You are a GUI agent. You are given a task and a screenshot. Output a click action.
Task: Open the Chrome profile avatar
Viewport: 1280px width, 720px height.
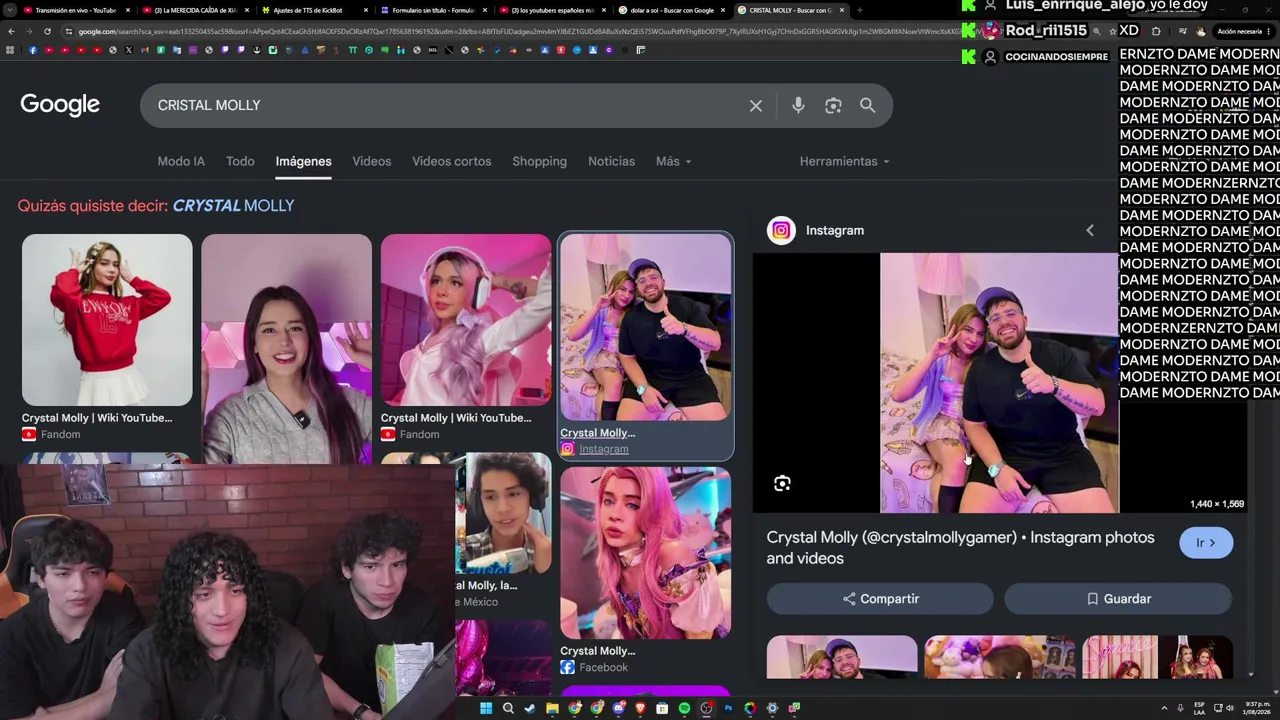[1201, 31]
